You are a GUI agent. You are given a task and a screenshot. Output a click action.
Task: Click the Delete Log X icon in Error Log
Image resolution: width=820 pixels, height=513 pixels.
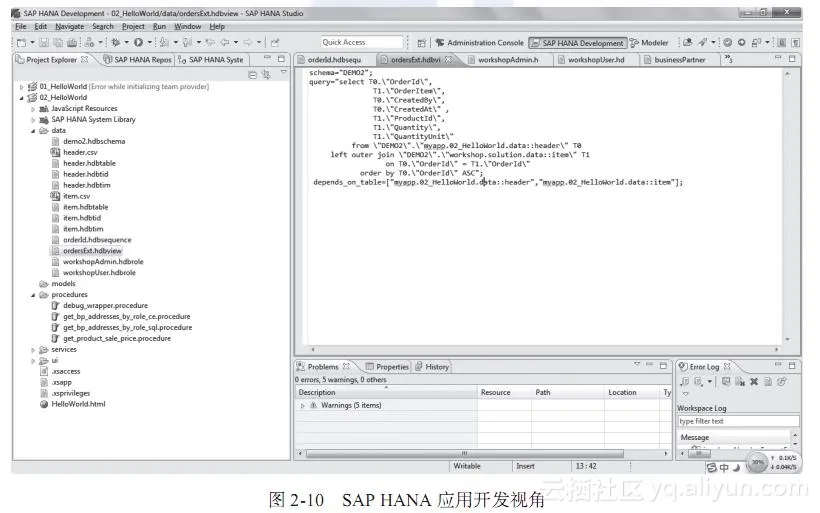coord(754,382)
